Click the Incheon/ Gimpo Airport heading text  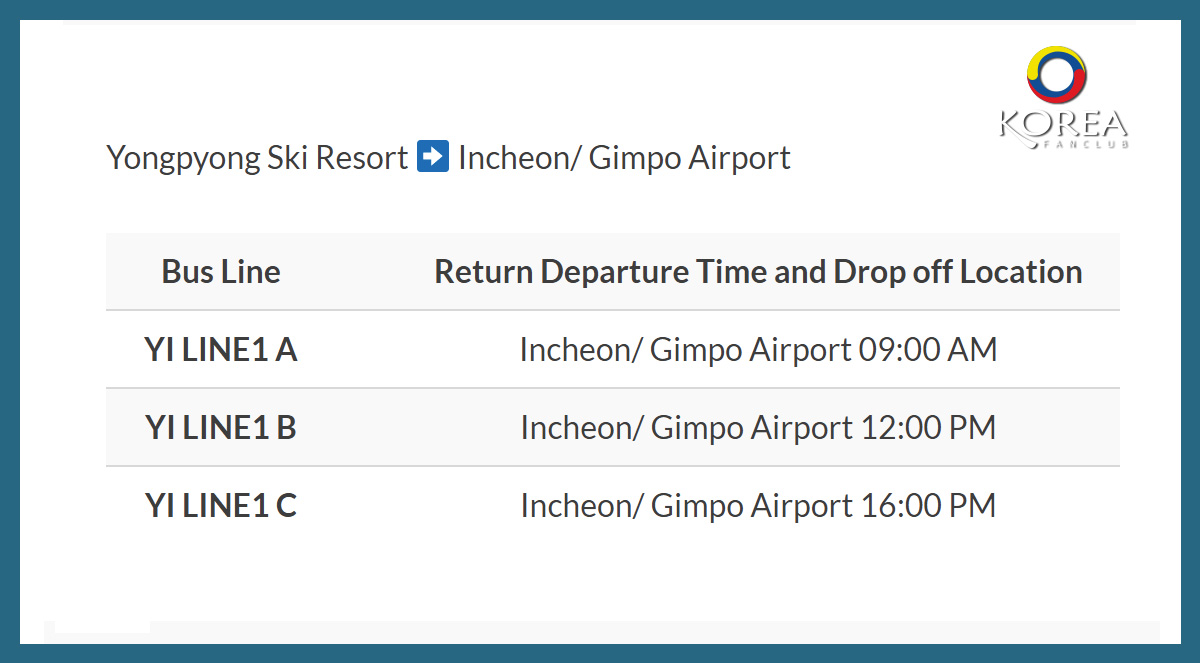624,158
